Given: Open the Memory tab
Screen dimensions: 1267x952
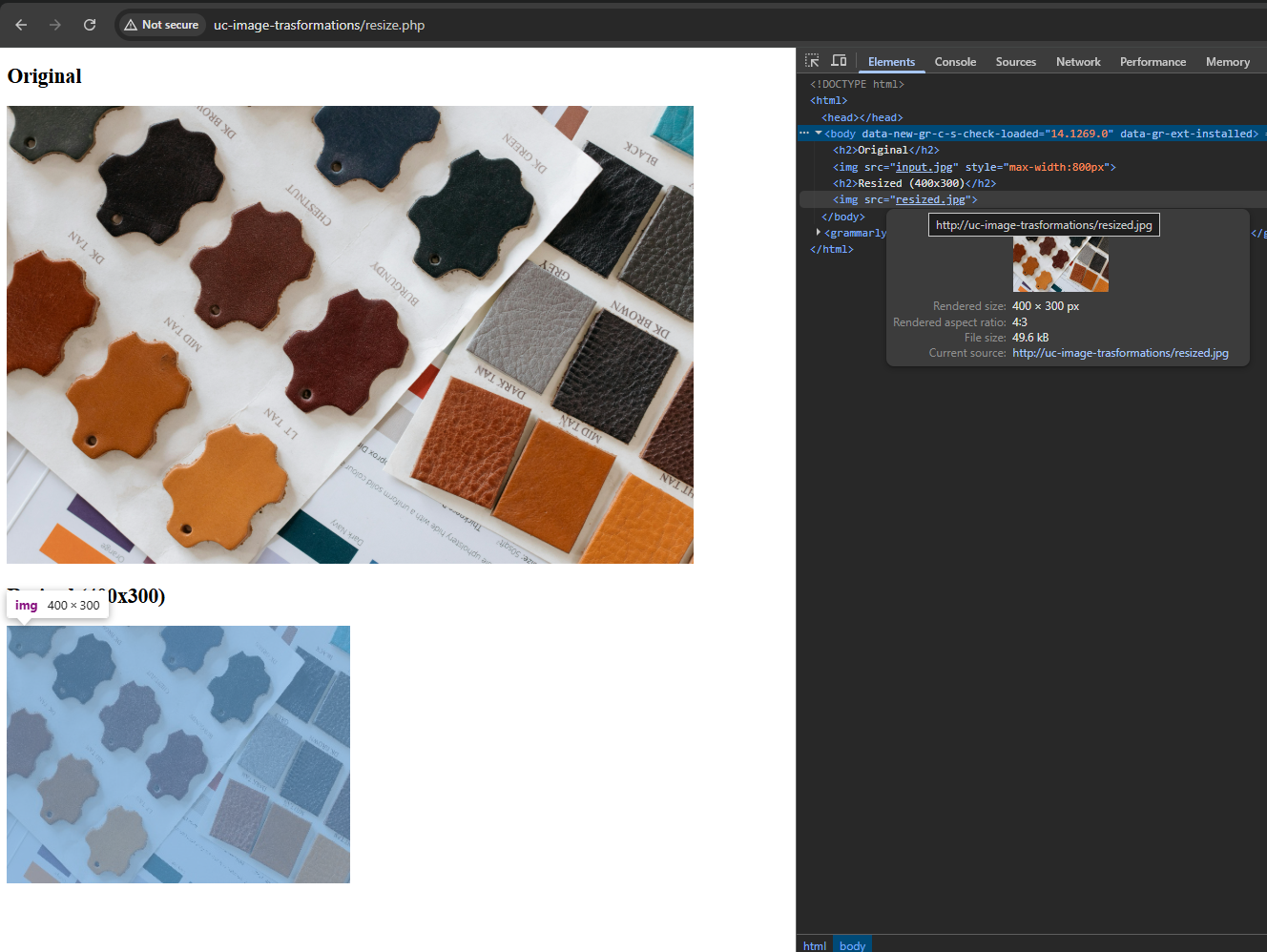Looking at the screenshot, I should [1228, 61].
